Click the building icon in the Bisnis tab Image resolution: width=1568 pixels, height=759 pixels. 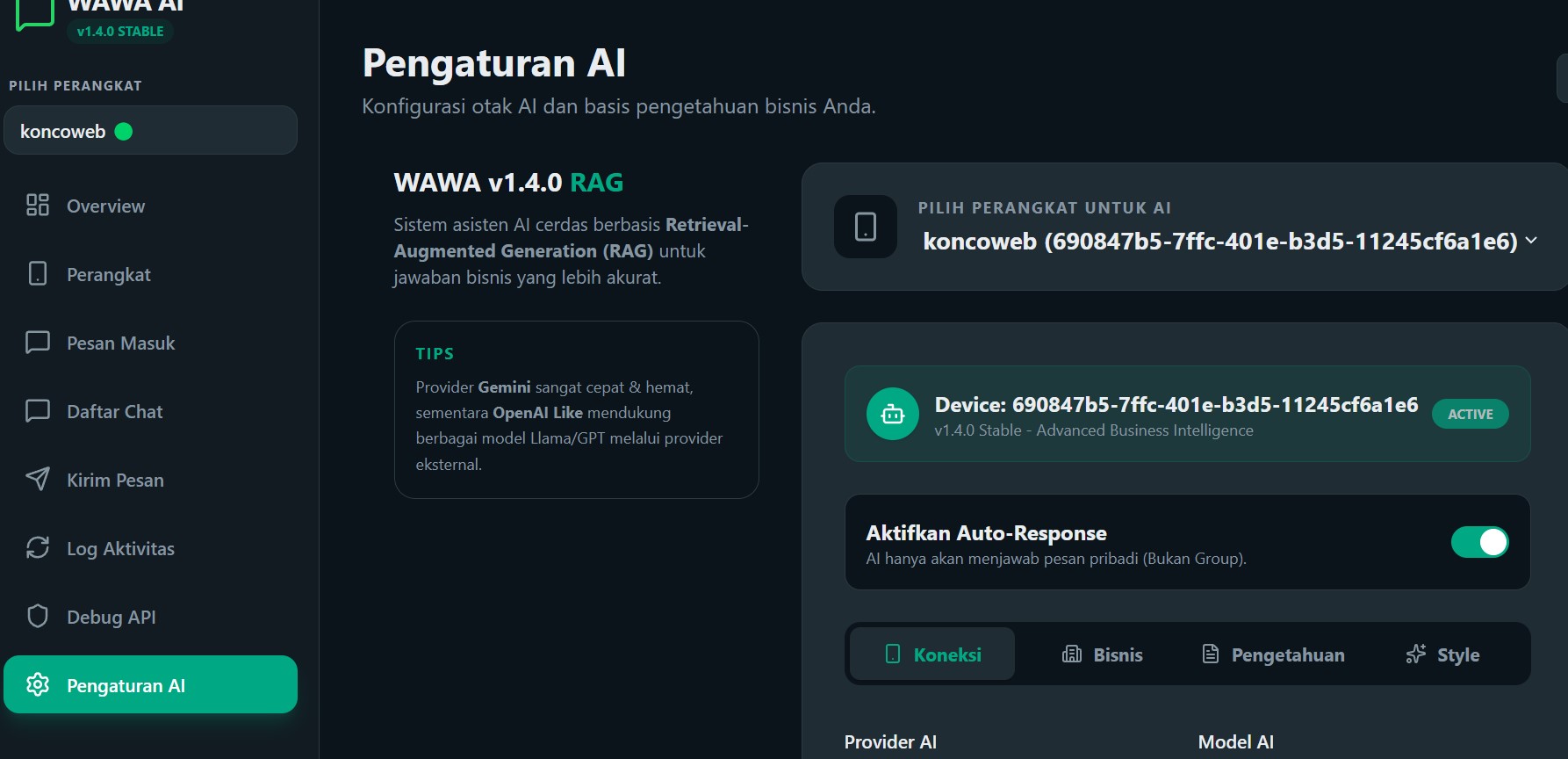1071,654
